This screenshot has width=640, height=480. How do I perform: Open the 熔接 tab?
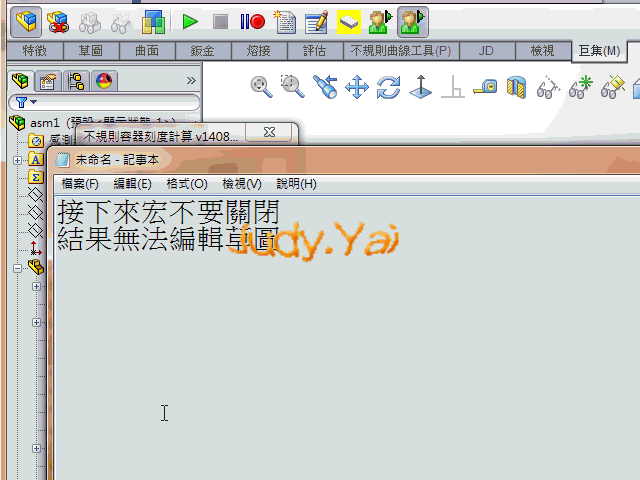pos(259,51)
